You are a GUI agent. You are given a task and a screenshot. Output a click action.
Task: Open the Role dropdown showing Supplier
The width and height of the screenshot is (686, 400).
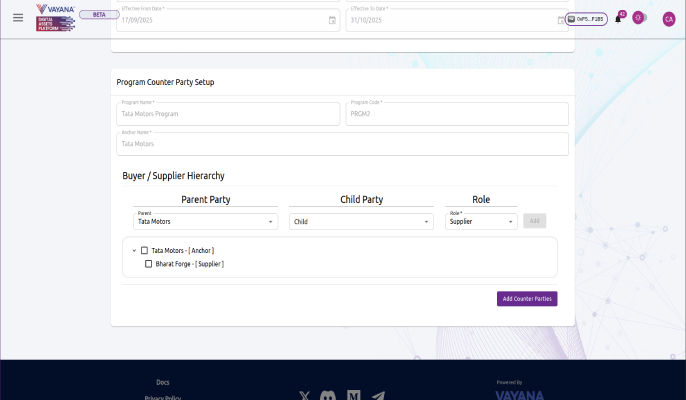(x=481, y=221)
